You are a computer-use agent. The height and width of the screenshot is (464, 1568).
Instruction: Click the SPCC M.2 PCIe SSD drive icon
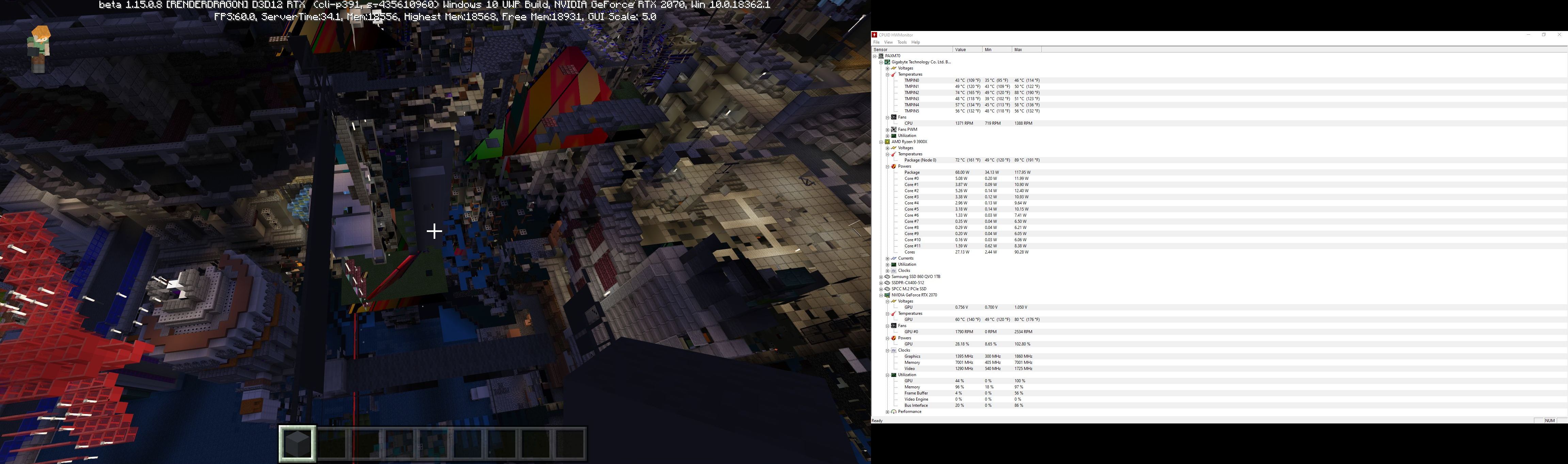tap(888, 289)
